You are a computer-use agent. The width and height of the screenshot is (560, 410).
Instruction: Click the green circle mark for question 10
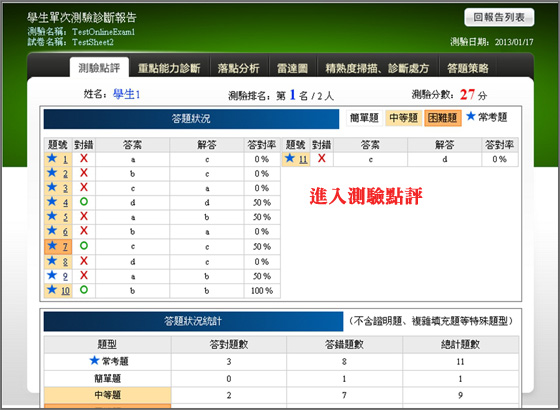pyautogui.click(x=84, y=290)
